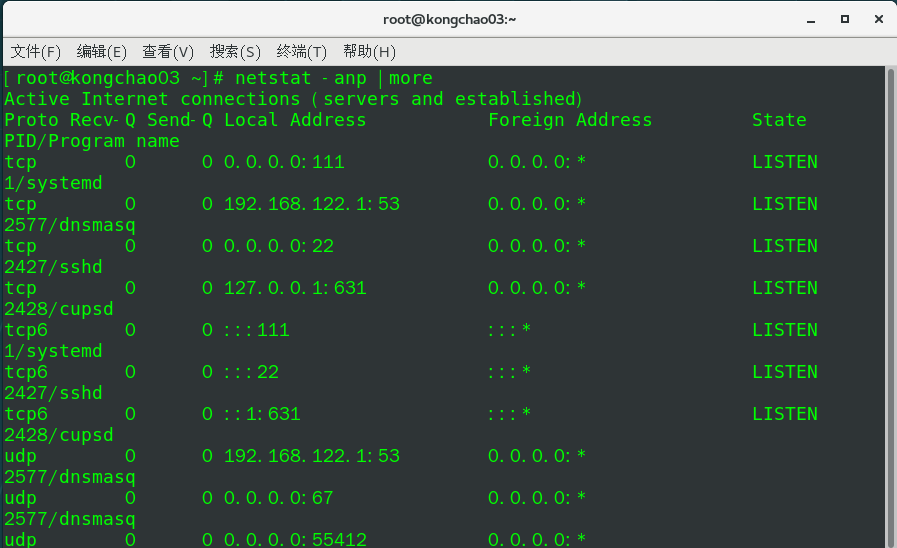Close the terminal window
Image resolution: width=897 pixels, height=548 pixels.
point(879,19)
